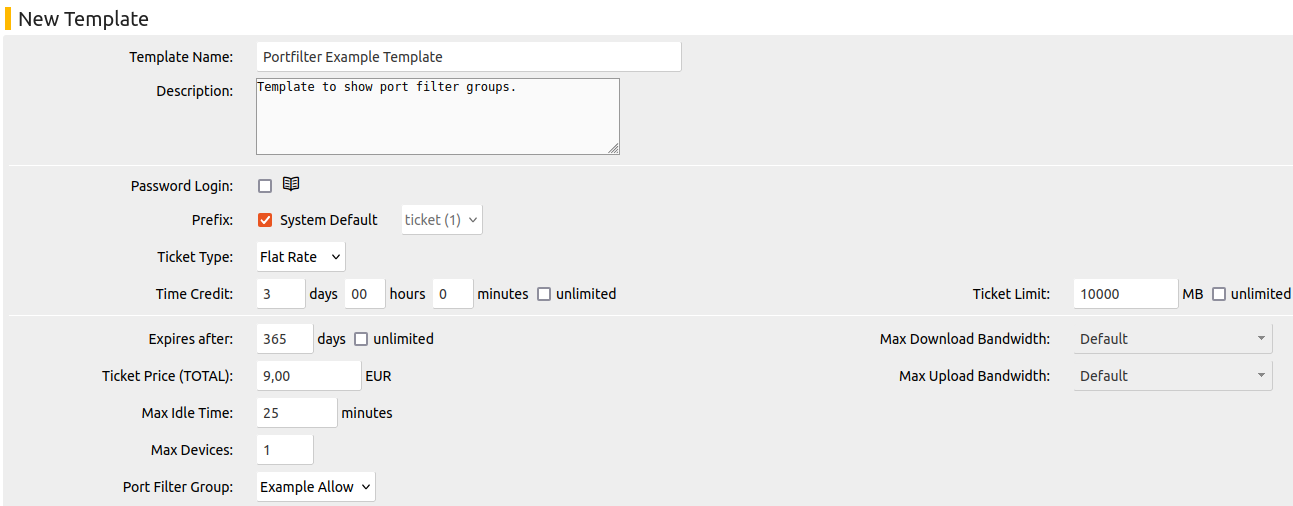
Task: Click the Max Idle Time field
Action: click(x=297, y=413)
